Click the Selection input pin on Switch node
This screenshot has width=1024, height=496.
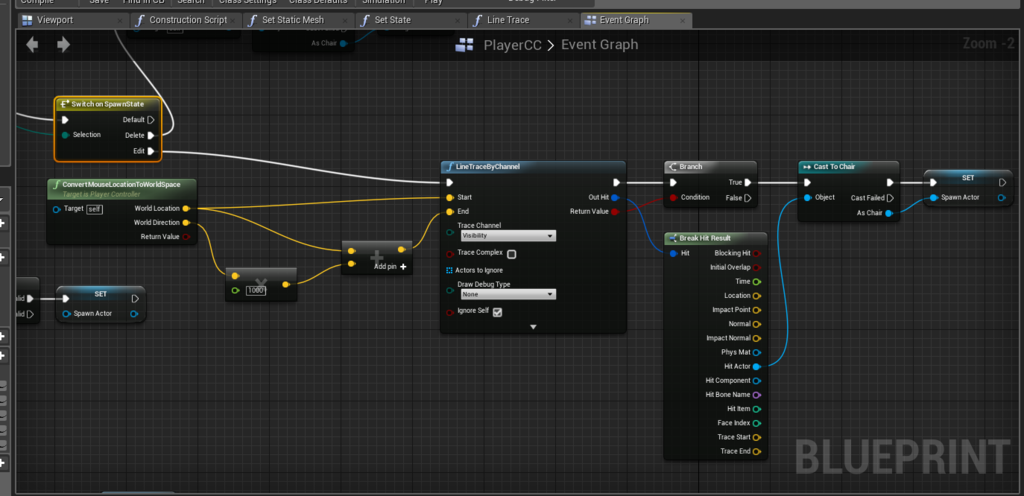point(65,135)
